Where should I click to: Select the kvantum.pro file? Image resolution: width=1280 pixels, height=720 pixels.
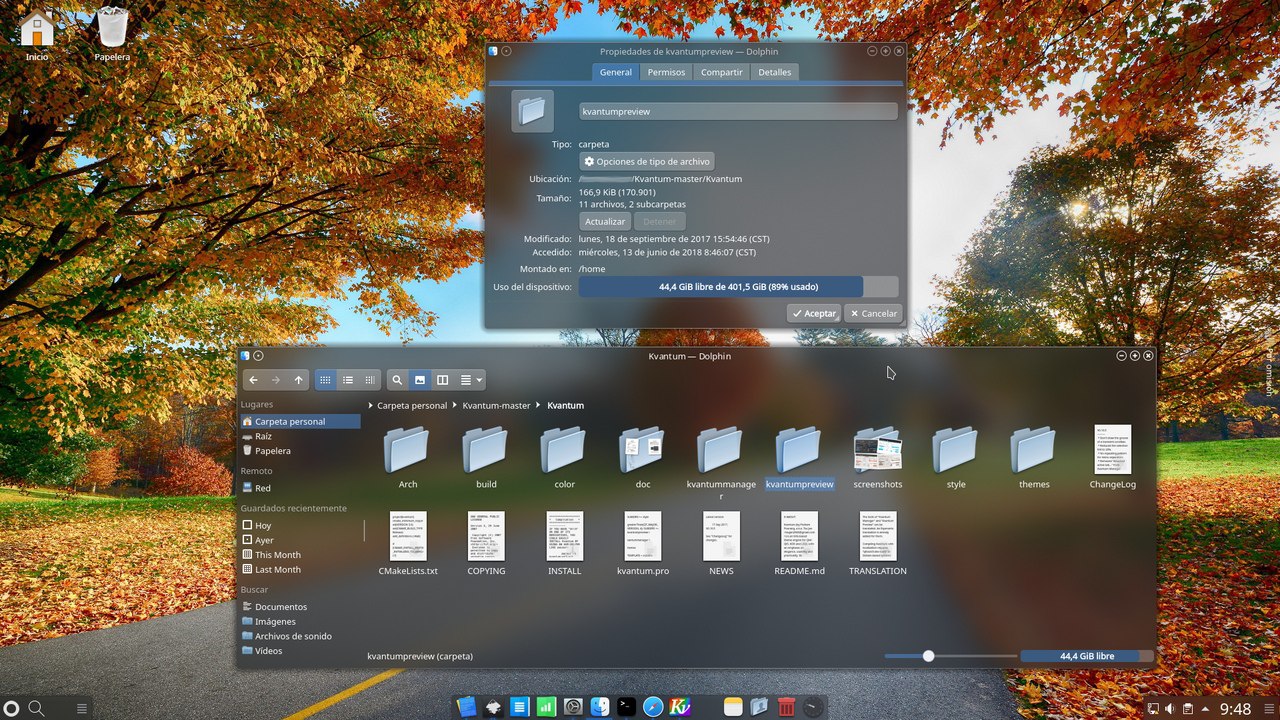642,544
